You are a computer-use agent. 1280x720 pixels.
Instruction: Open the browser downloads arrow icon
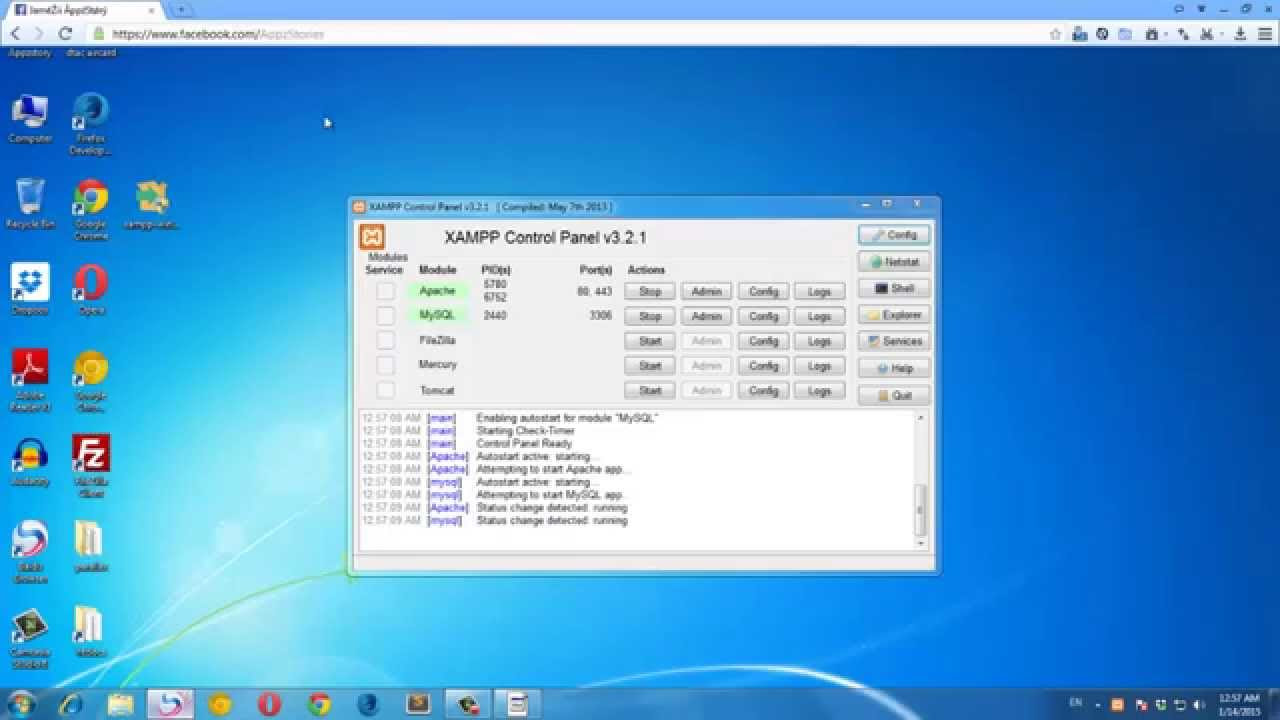(1240, 34)
